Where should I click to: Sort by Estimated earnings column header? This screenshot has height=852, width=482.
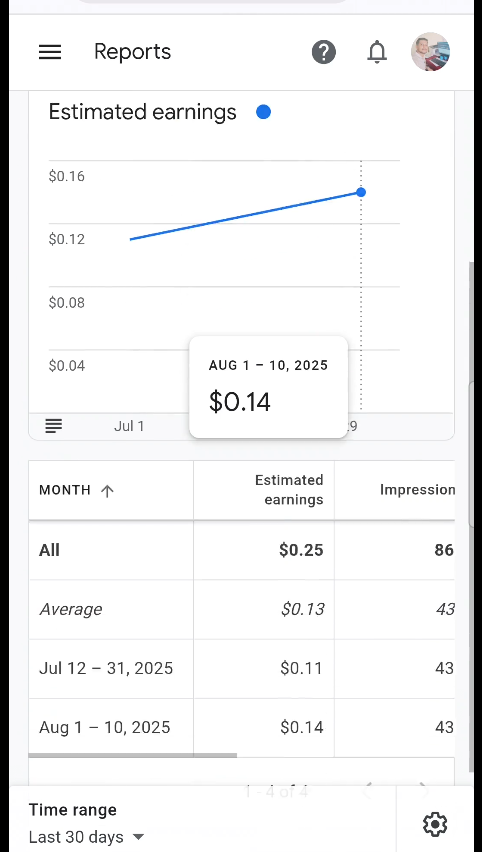[x=289, y=490]
